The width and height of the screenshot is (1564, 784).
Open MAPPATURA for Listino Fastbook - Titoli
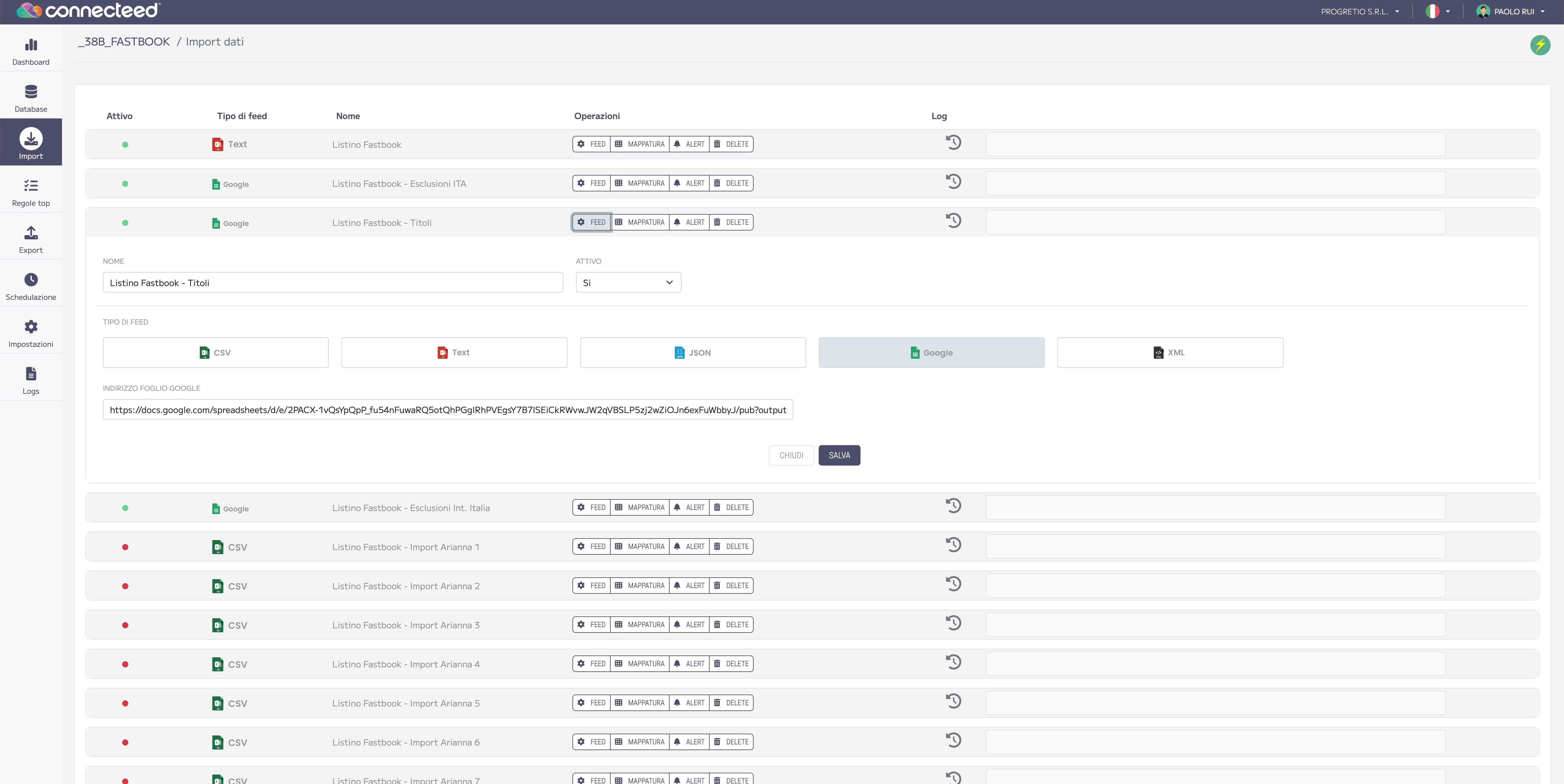click(640, 223)
